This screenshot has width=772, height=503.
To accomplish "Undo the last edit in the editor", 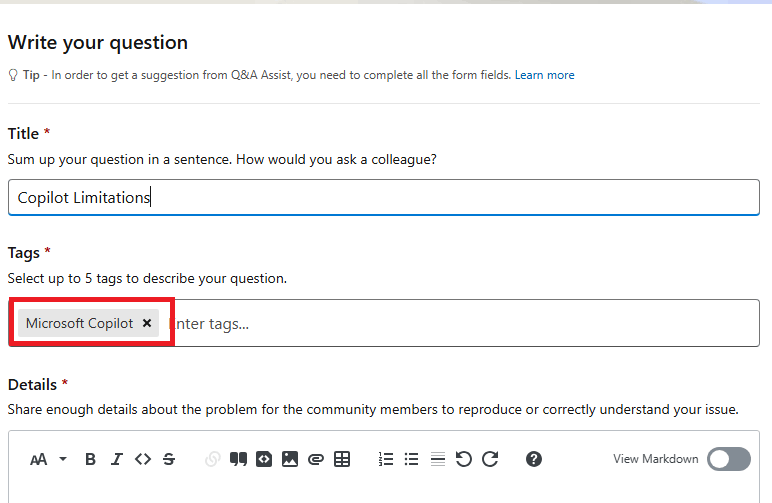I will [463, 459].
